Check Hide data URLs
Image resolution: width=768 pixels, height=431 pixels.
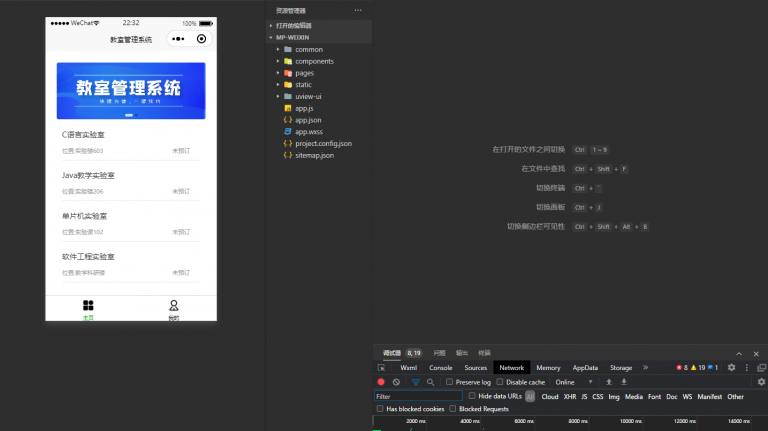coord(472,396)
